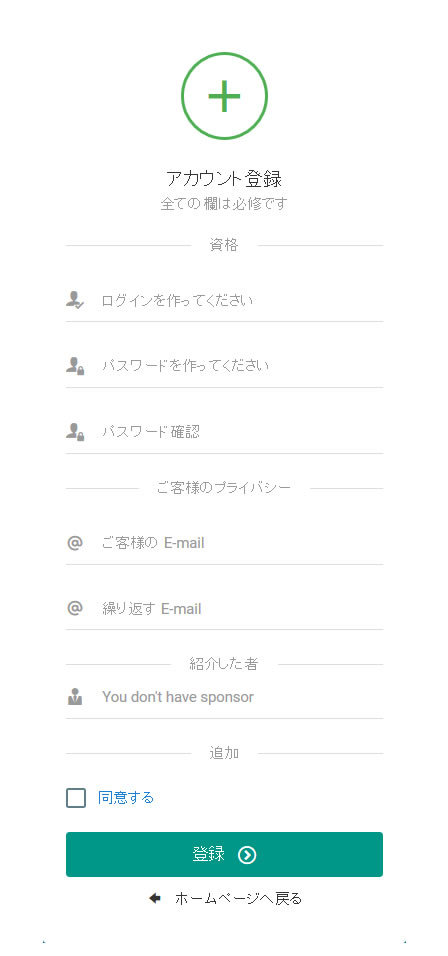
Task: Open the 同意する terms link
Action: tap(126, 797)
